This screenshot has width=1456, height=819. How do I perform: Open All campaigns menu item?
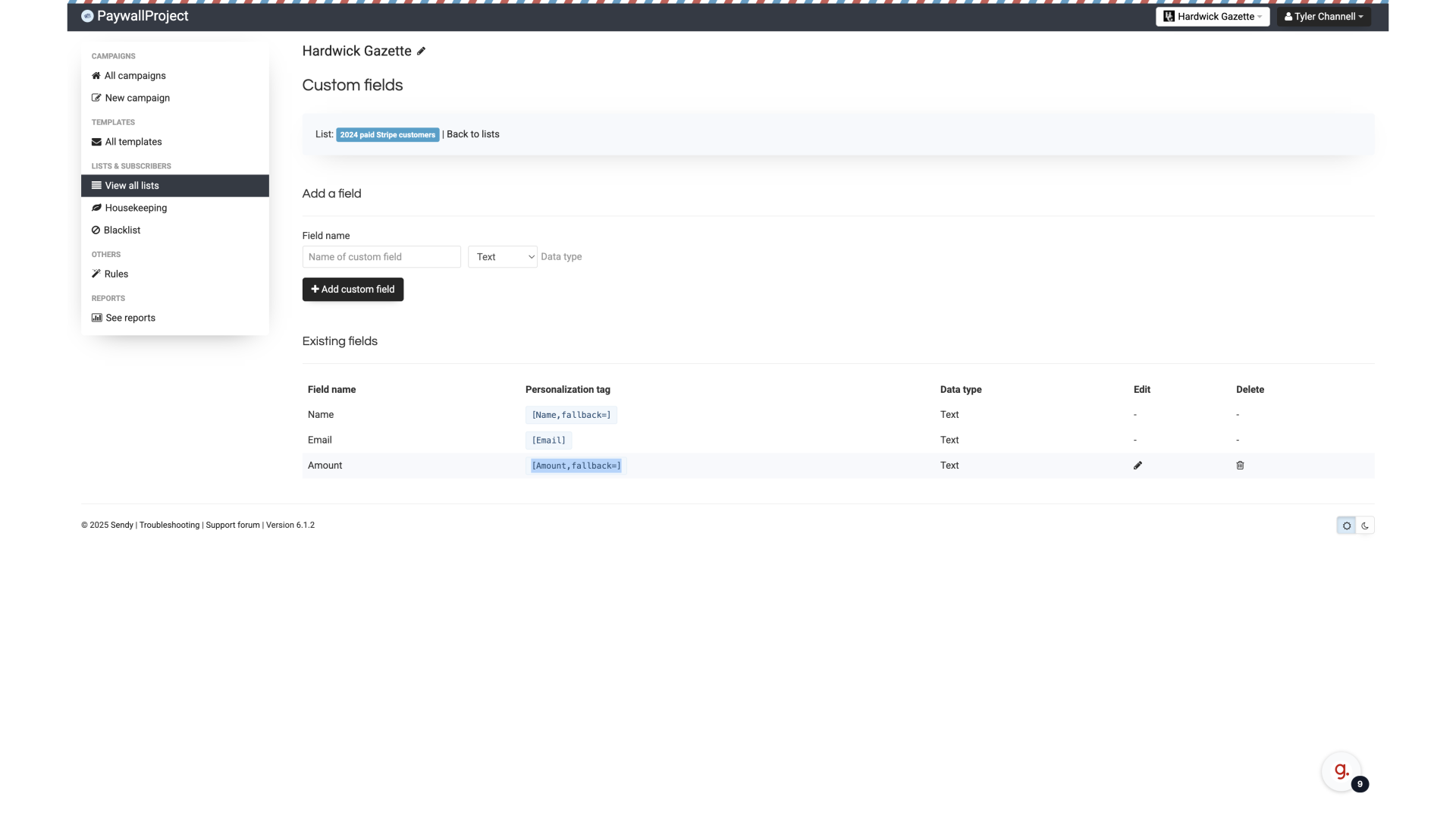(x=134, y=75)
